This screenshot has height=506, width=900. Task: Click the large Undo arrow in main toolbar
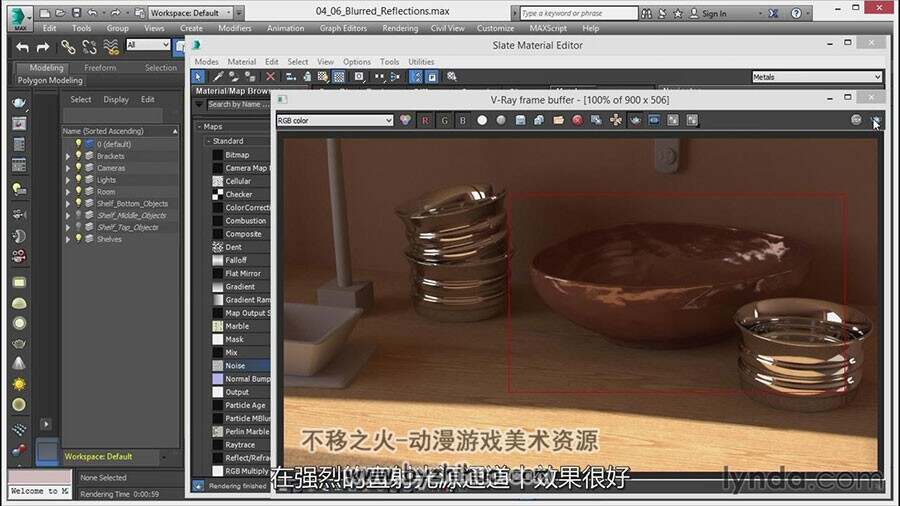[x=22, y=48]
